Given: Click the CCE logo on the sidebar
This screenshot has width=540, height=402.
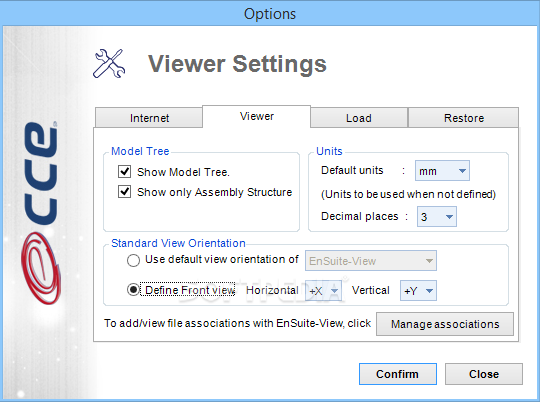Looking at the screenshot, I should click(40, 174).
